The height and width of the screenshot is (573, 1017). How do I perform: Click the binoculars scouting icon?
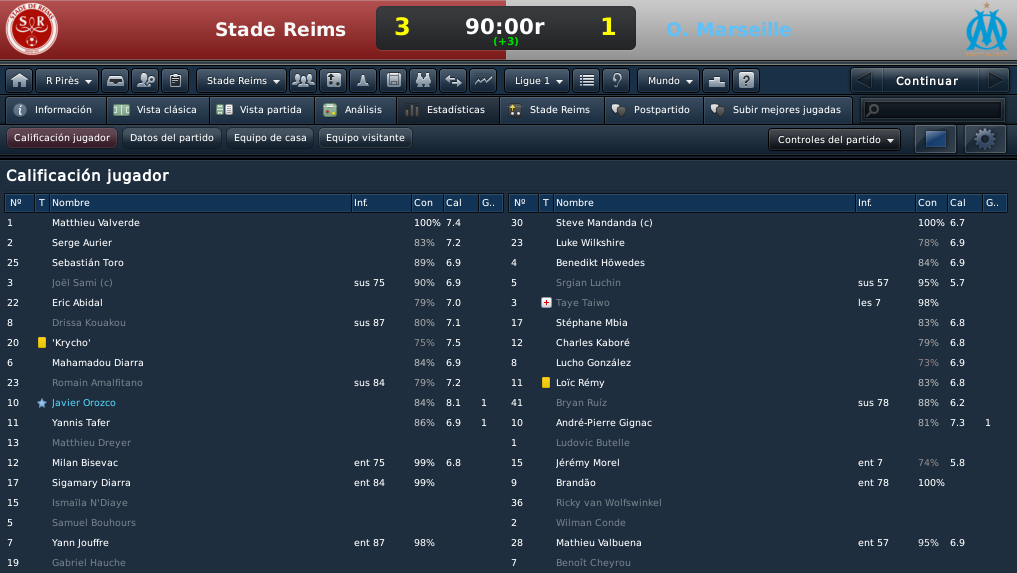point(423,80)
